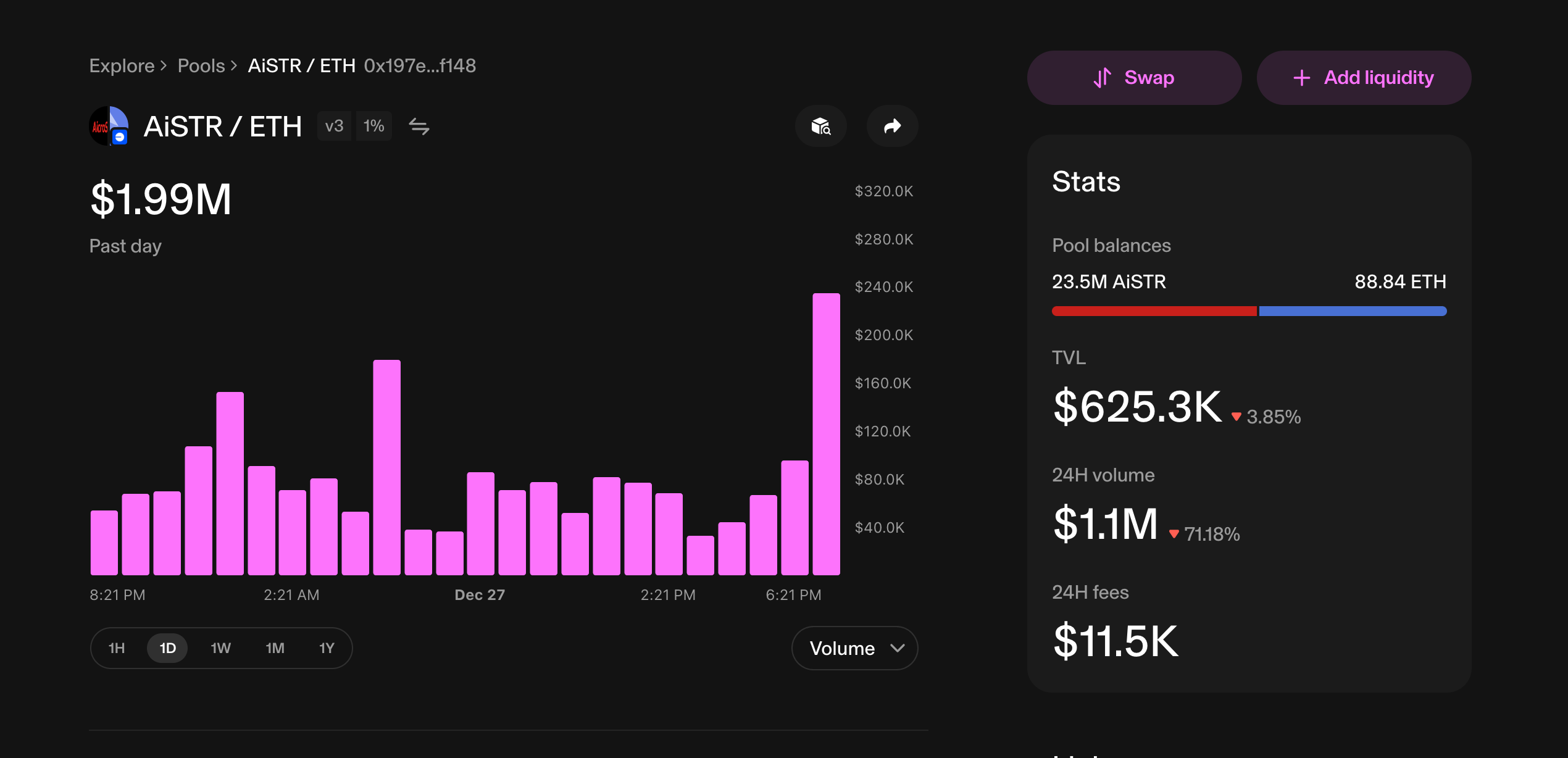Select the 1H time range
This screenshot has height=758, width=1568.
[x=117, y=648]
